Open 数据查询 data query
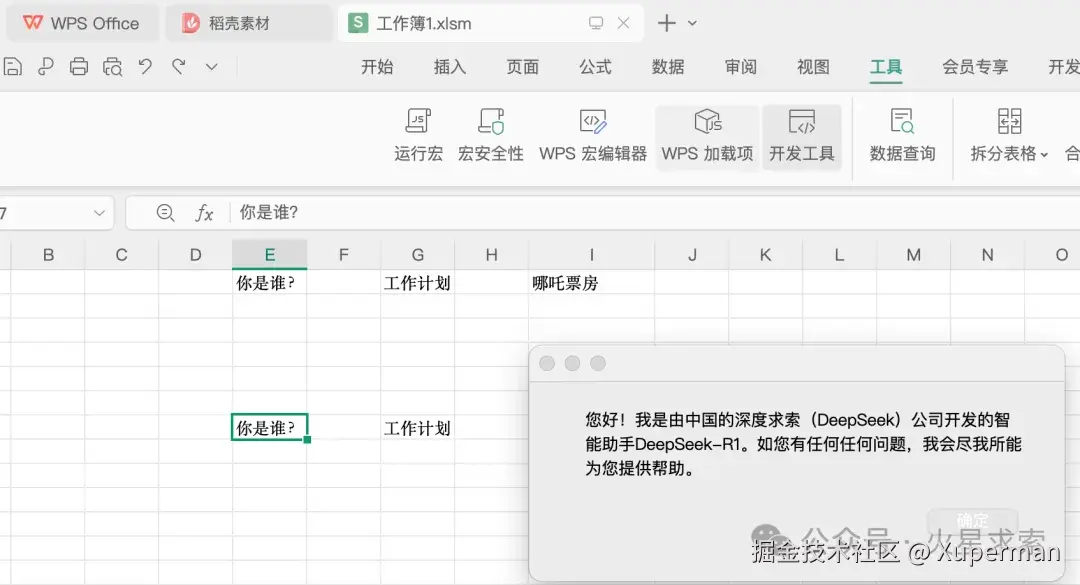Viewport: 1080px width, 585px height. pyautogui.click(x=902, y=136)
